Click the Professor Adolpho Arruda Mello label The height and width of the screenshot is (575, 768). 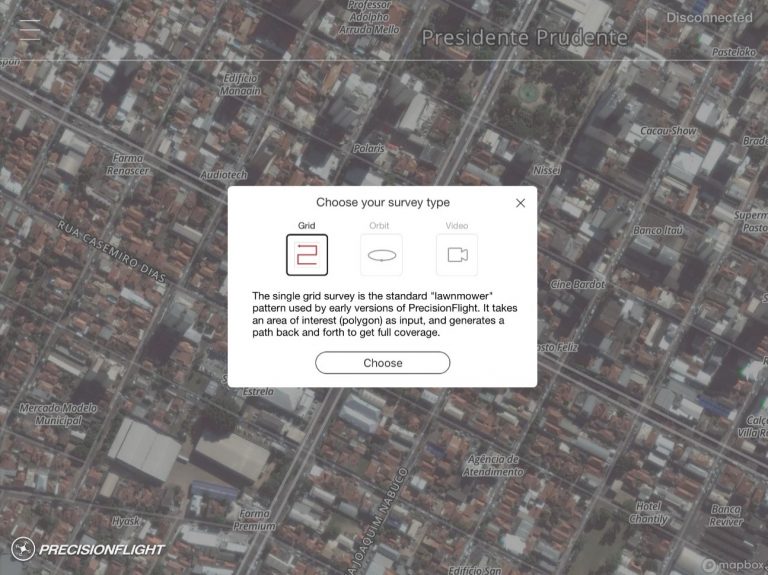coord(369,17)
